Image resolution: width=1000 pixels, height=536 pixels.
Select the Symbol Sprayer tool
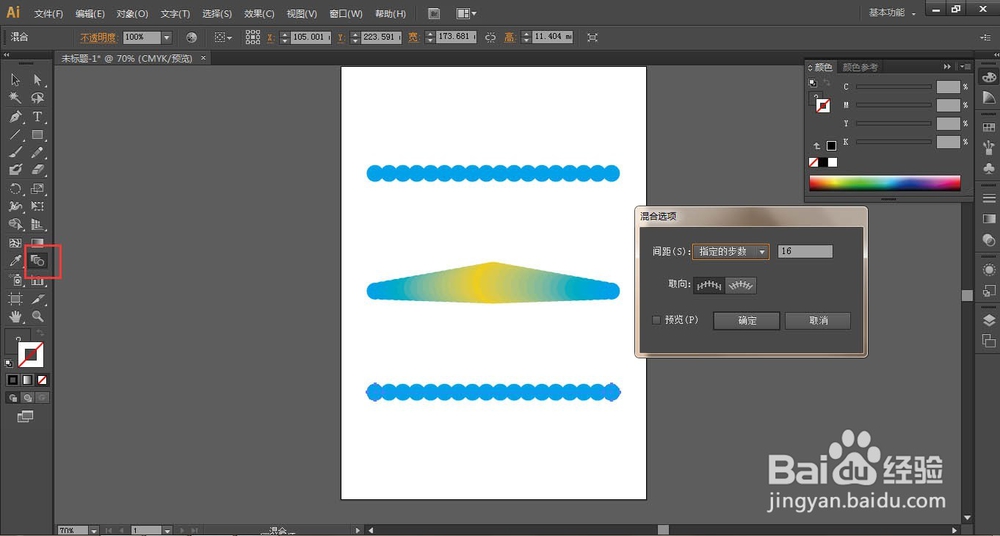pyautogui.click(x=15, y=279)
